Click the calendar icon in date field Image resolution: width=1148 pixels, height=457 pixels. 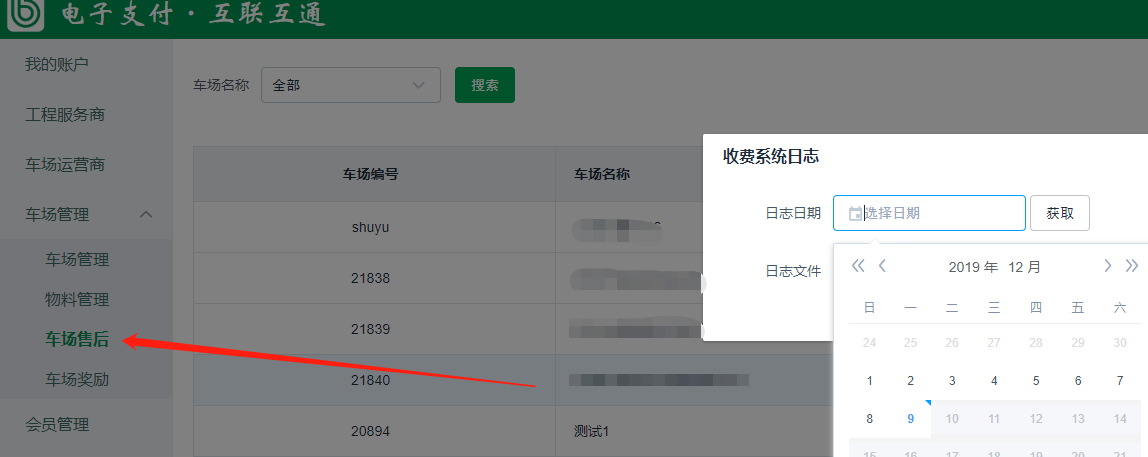click(x=854, y=213)
